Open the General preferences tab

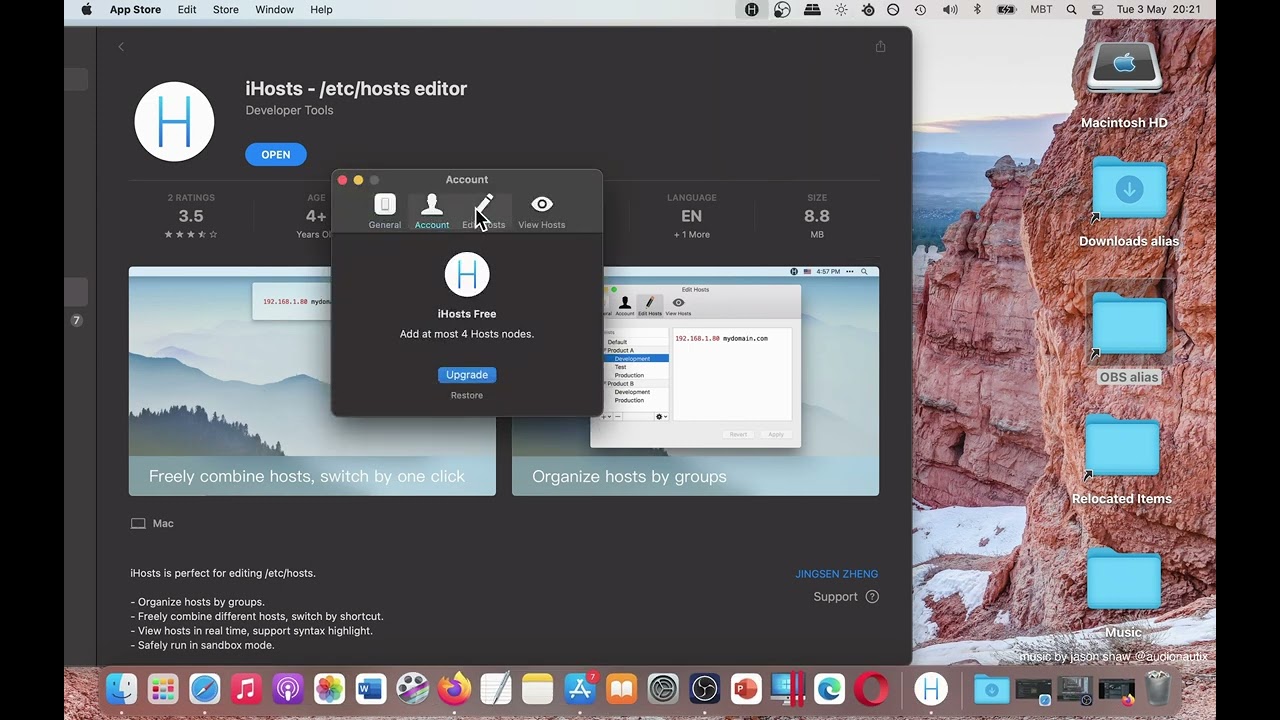pos(384,211)
